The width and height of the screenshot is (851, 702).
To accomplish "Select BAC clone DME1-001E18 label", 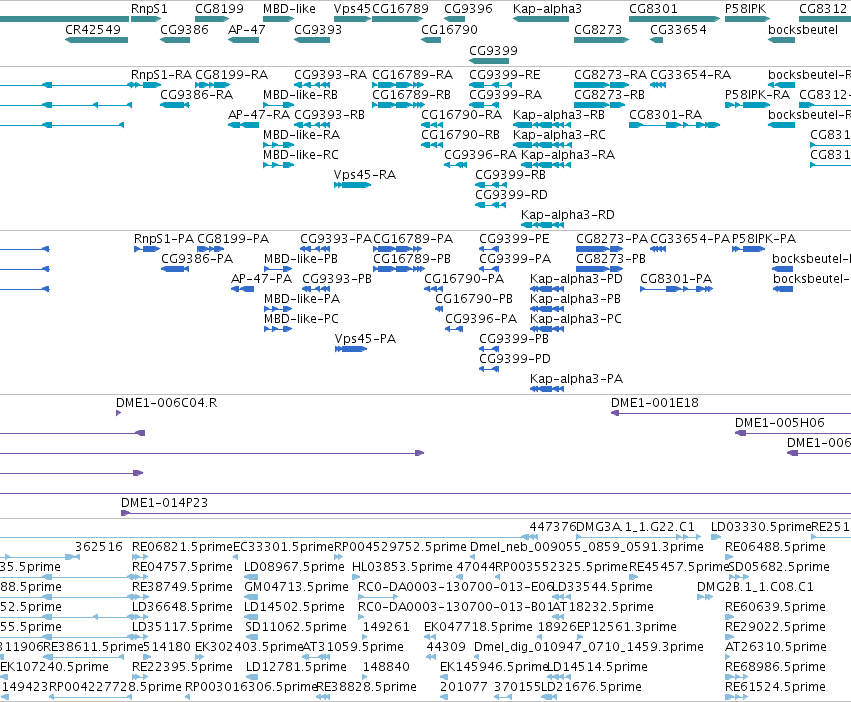I will coord(655,403).
